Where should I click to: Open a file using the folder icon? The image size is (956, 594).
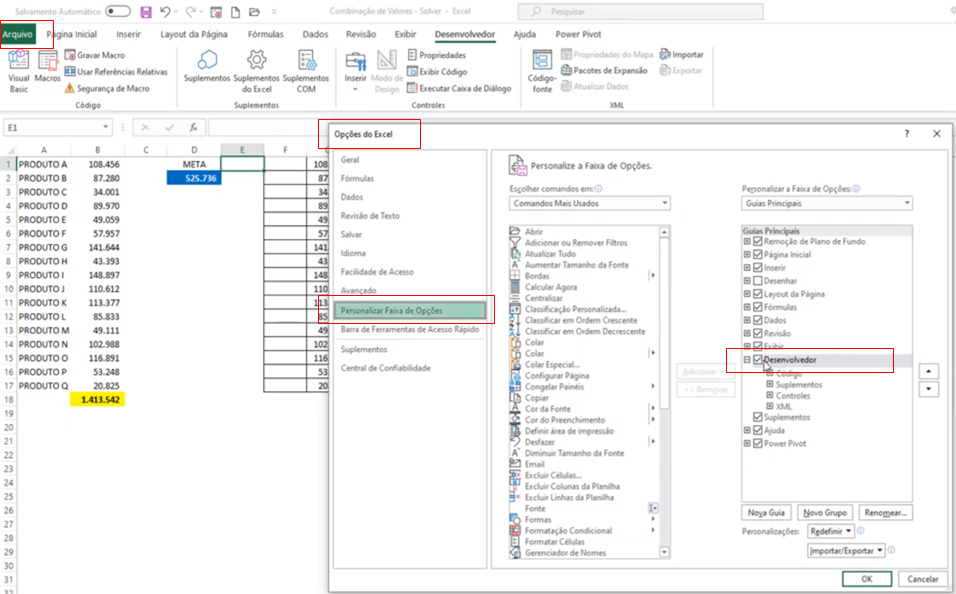click(x=254, y=12)
